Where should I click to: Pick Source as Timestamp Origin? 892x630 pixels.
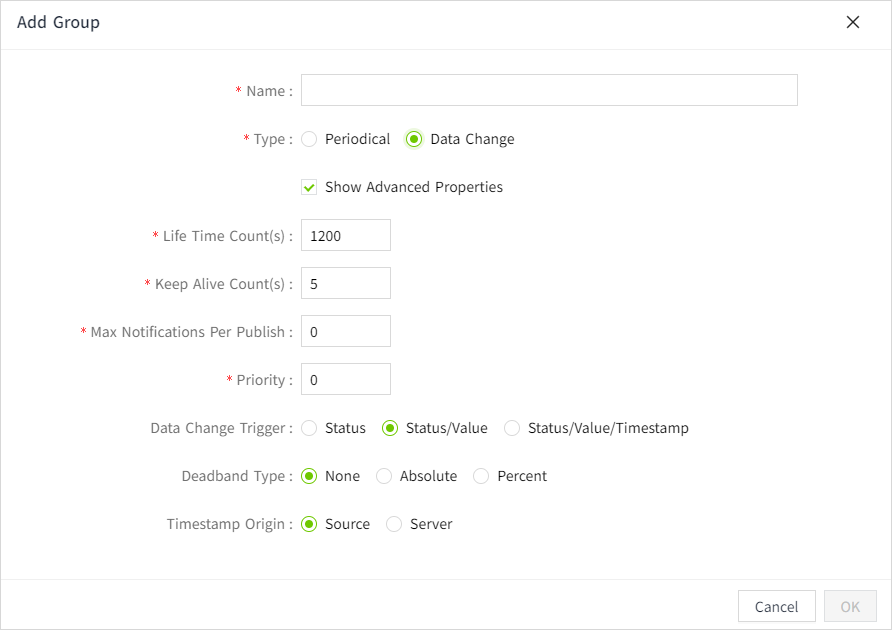309,524
